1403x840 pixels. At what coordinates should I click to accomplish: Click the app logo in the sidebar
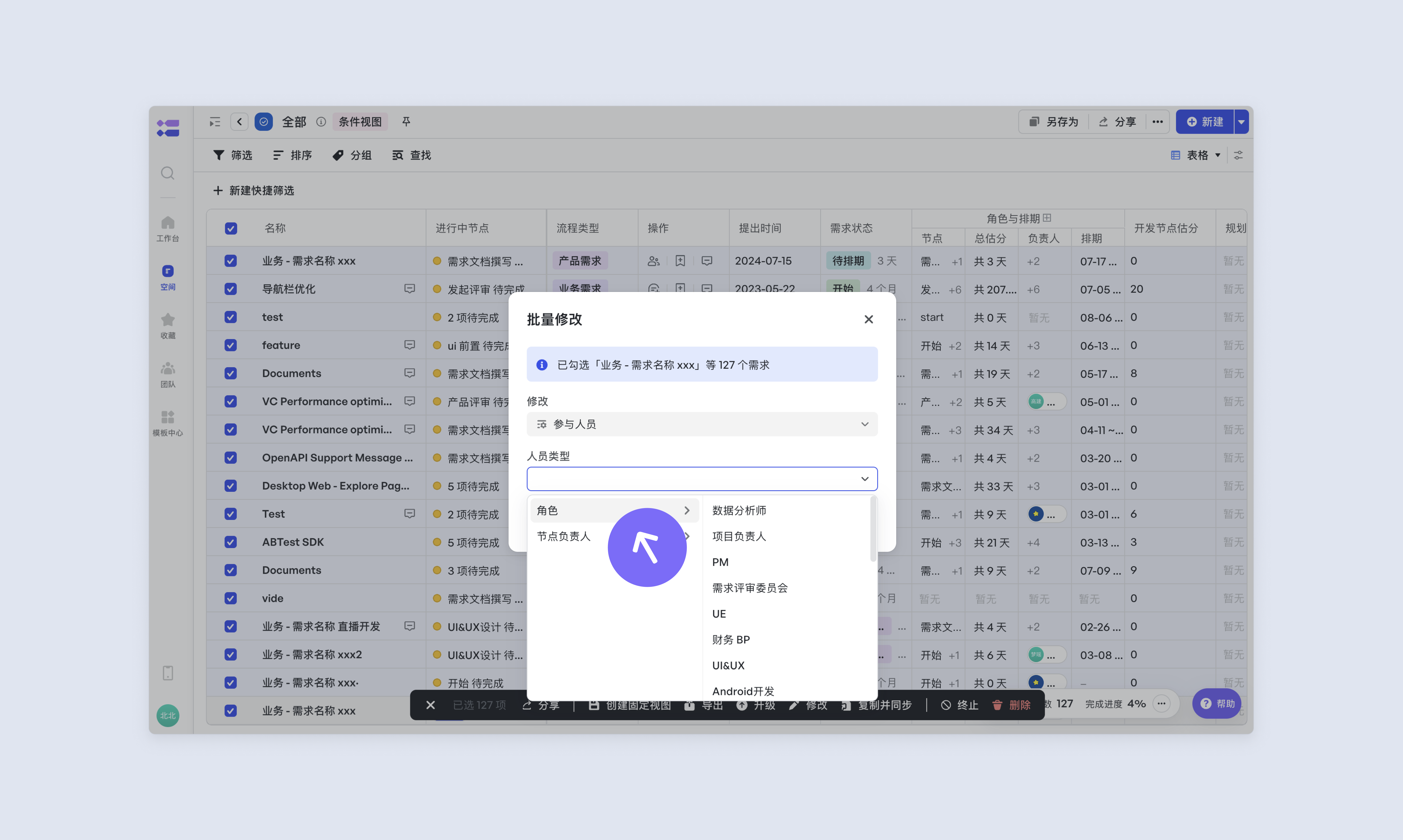(x=168, y=128)
